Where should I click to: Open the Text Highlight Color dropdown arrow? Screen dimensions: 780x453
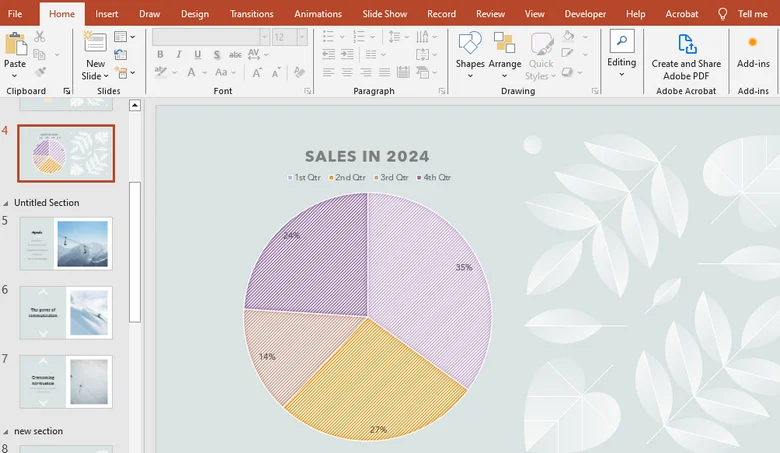point(175,73)
